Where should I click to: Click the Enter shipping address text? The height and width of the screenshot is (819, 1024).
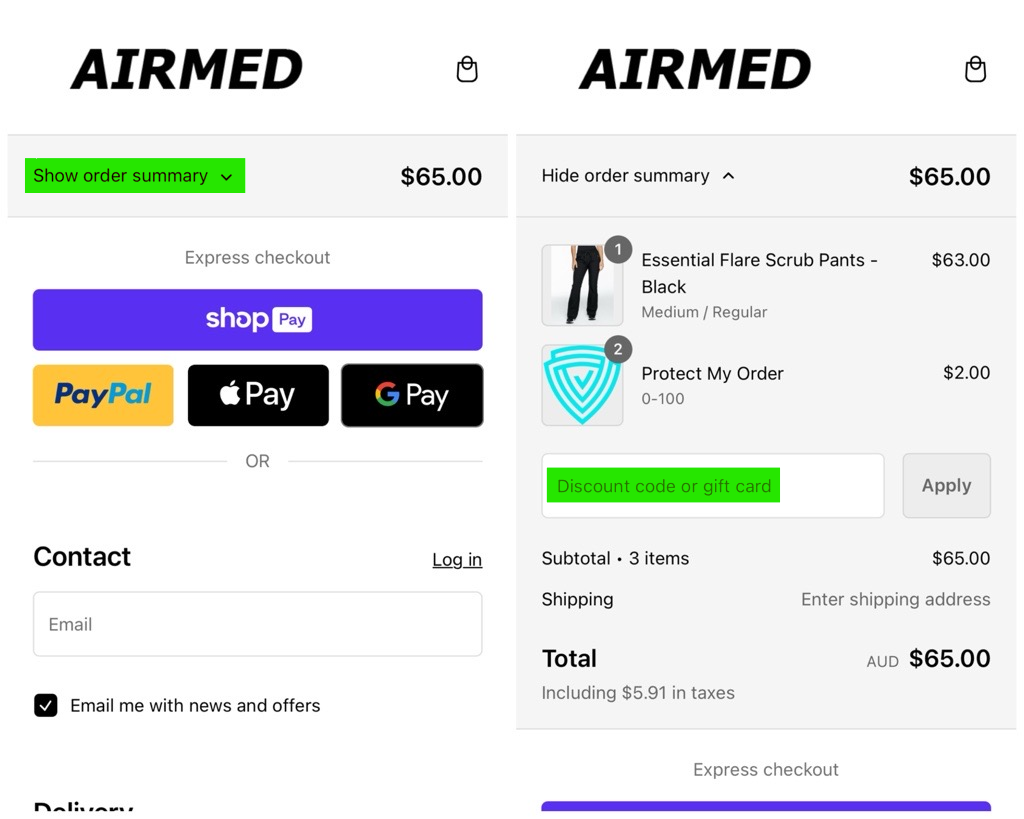point(895,599)
